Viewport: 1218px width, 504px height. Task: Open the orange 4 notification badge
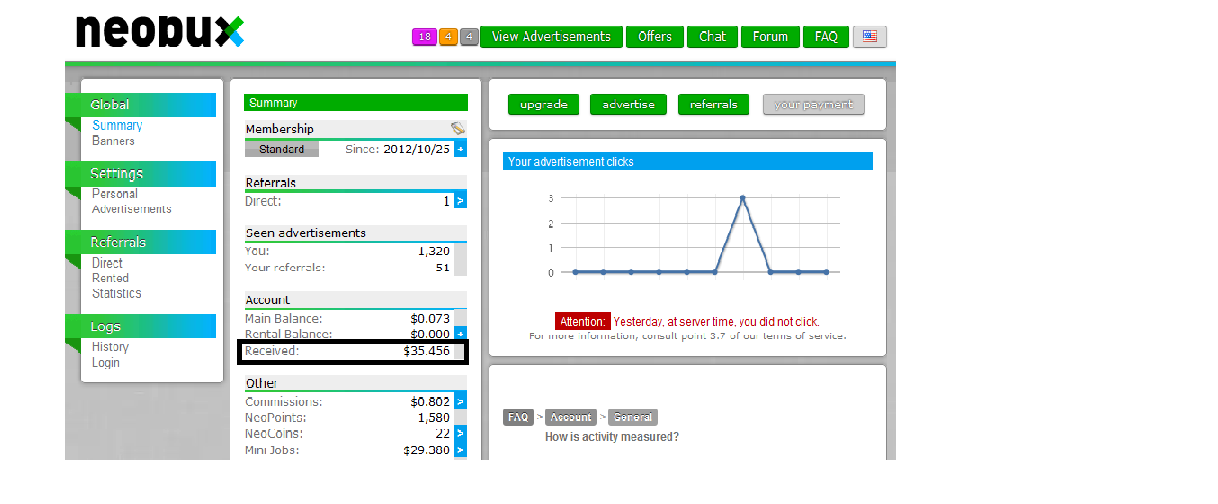[448, 37]
